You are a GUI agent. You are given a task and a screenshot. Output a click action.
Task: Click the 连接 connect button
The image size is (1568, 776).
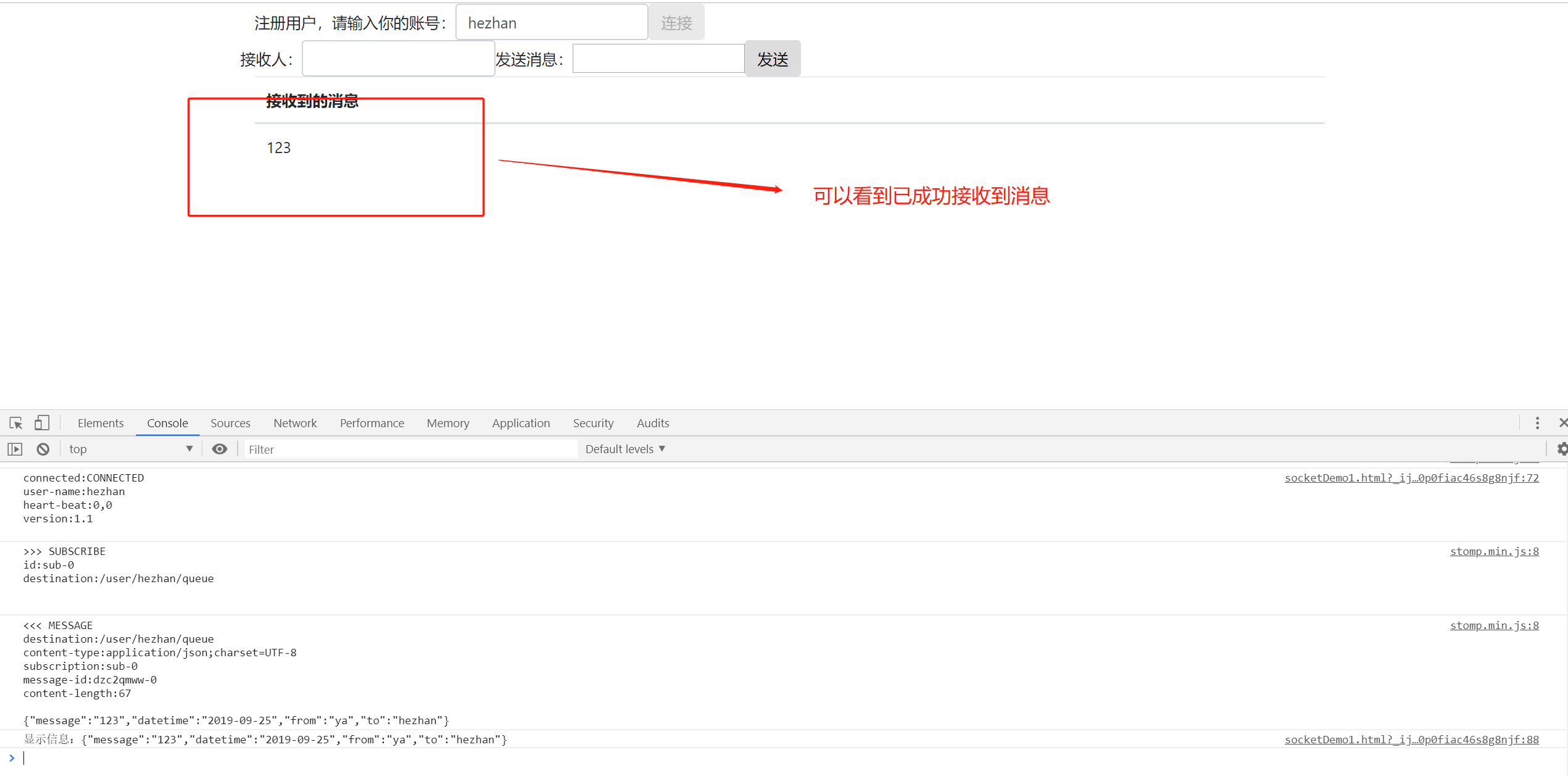coord(676,23)
